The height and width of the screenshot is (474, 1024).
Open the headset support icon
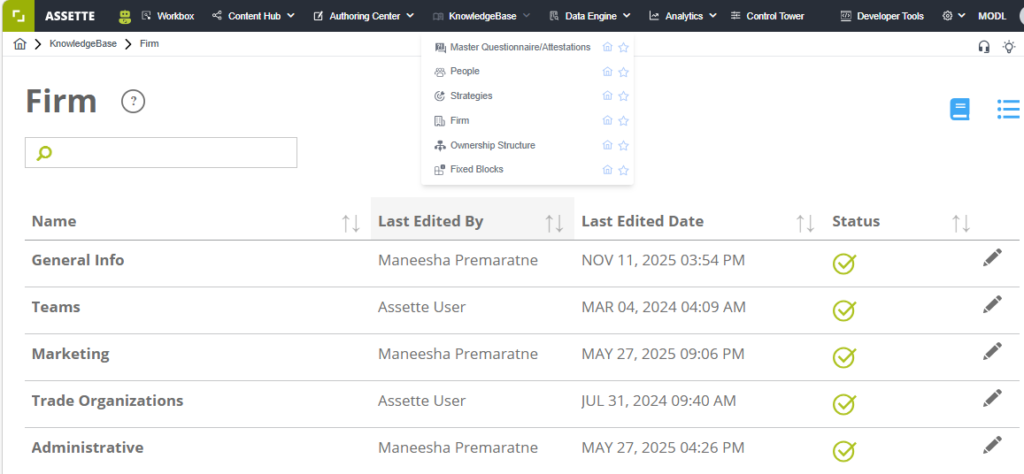pyautogui.click(x=984, y=46)
